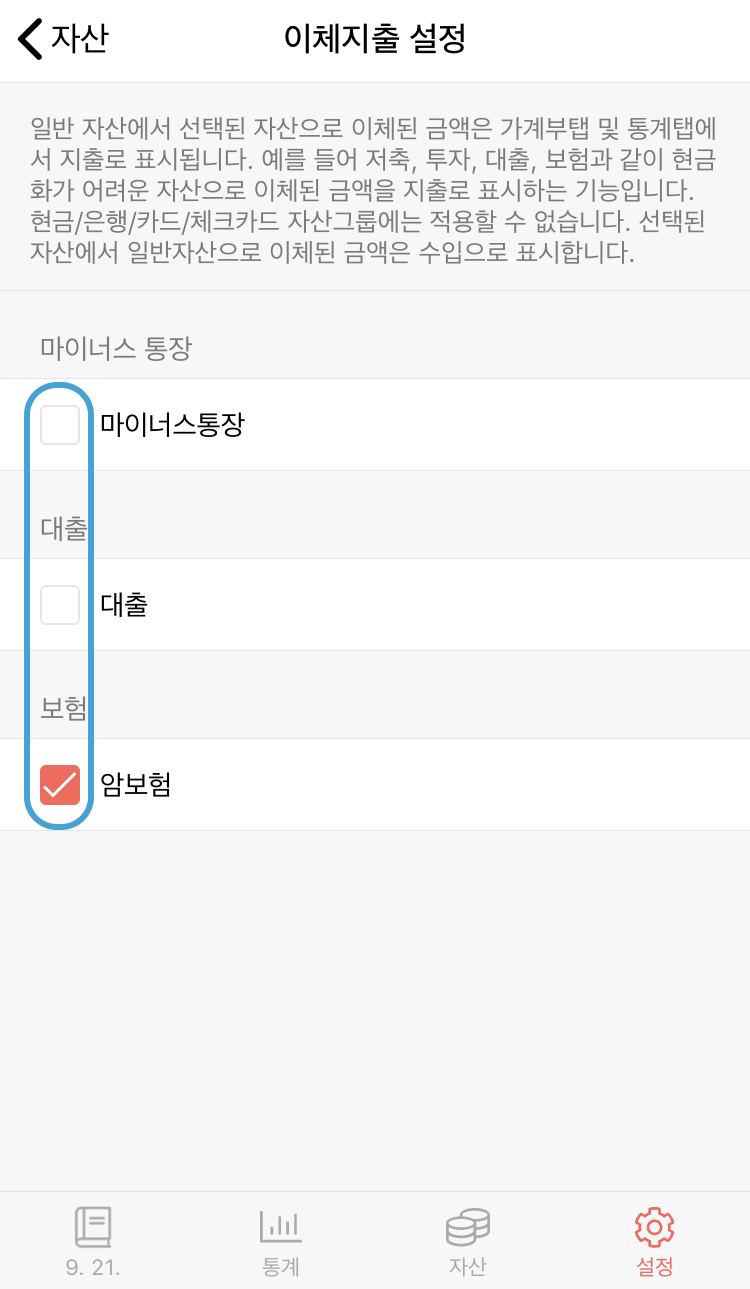The width and height of the screenshot is (750, 1289).
Task: Switch to the 9. 21. tab label
Action: [93, 1267]
